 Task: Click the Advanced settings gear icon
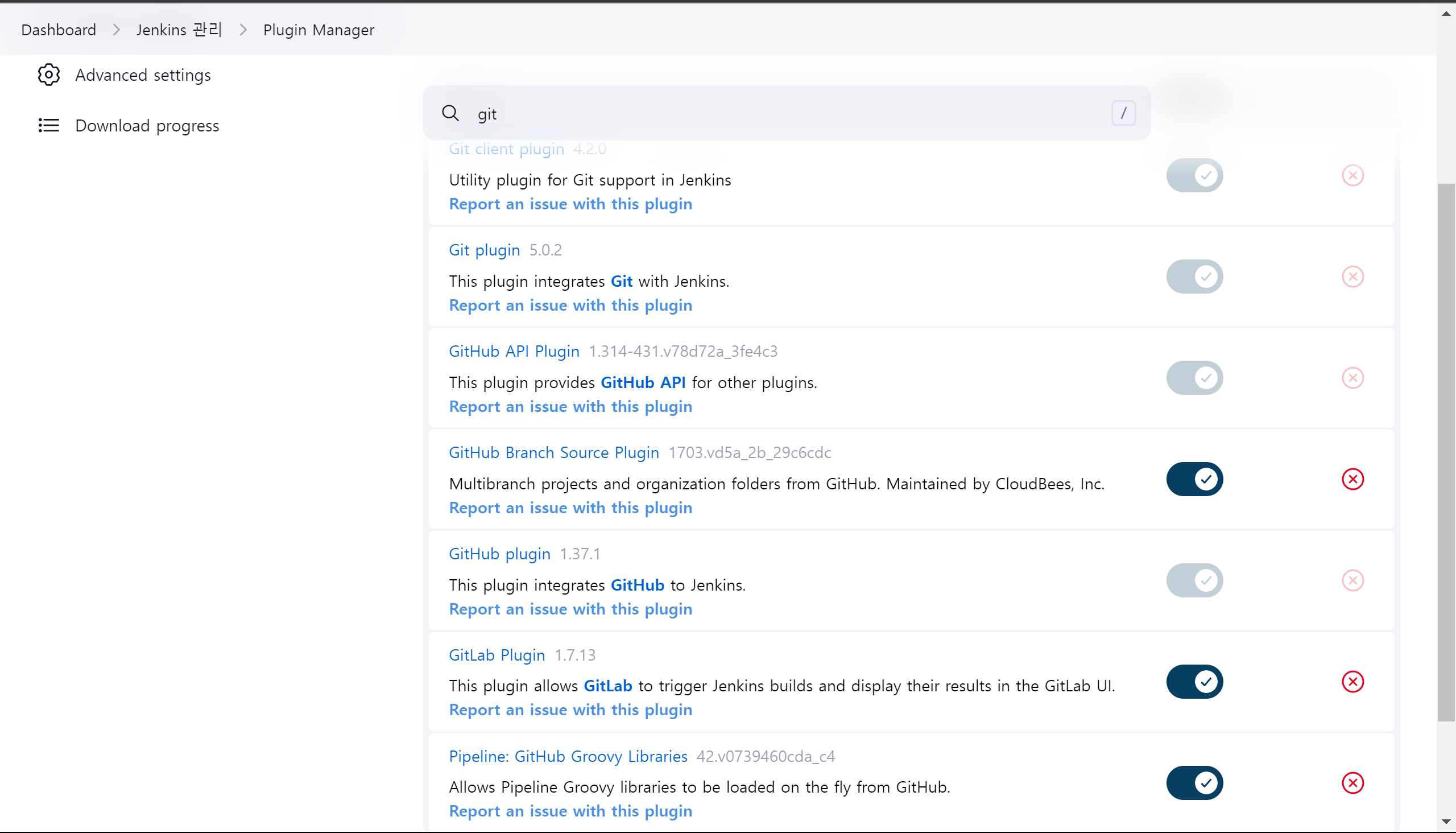(x=48, y=75)
